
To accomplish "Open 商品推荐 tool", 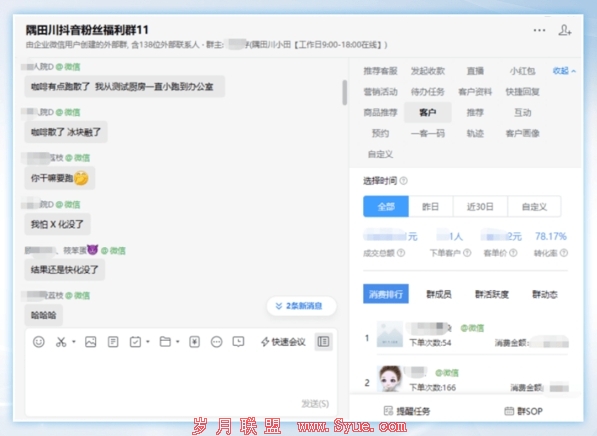I will (x=380, y=112).
